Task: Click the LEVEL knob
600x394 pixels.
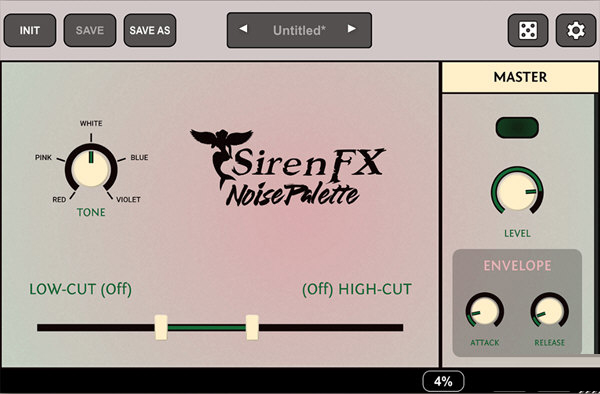Action: 517,190
